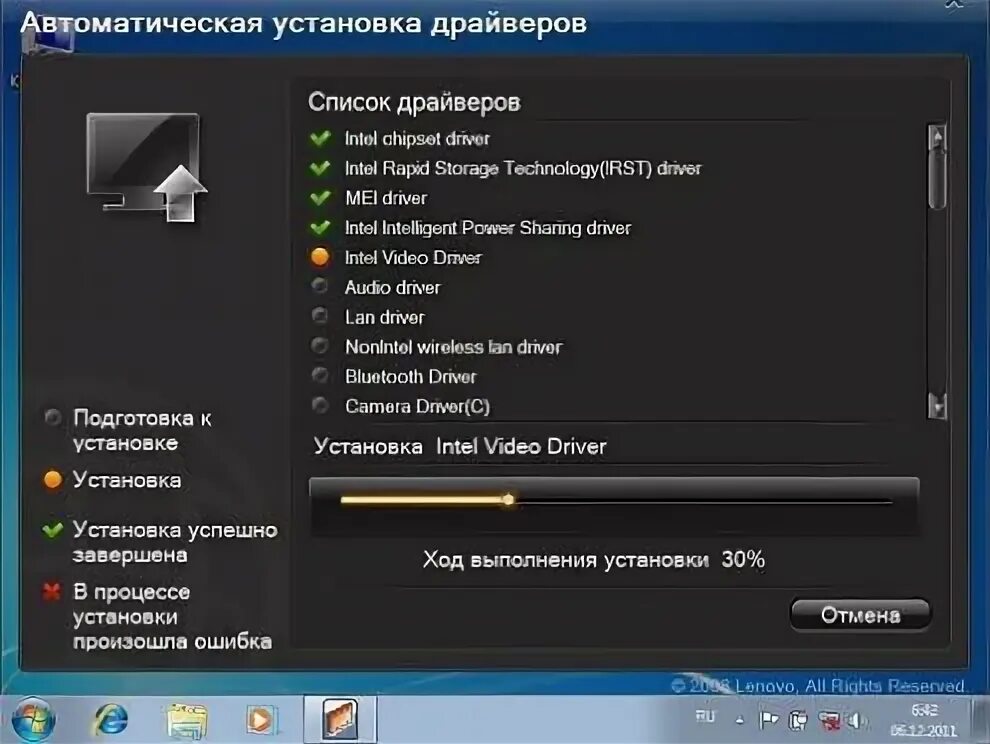
Task: Select the NonIntel wireless lan driver text
Action: 453,347
